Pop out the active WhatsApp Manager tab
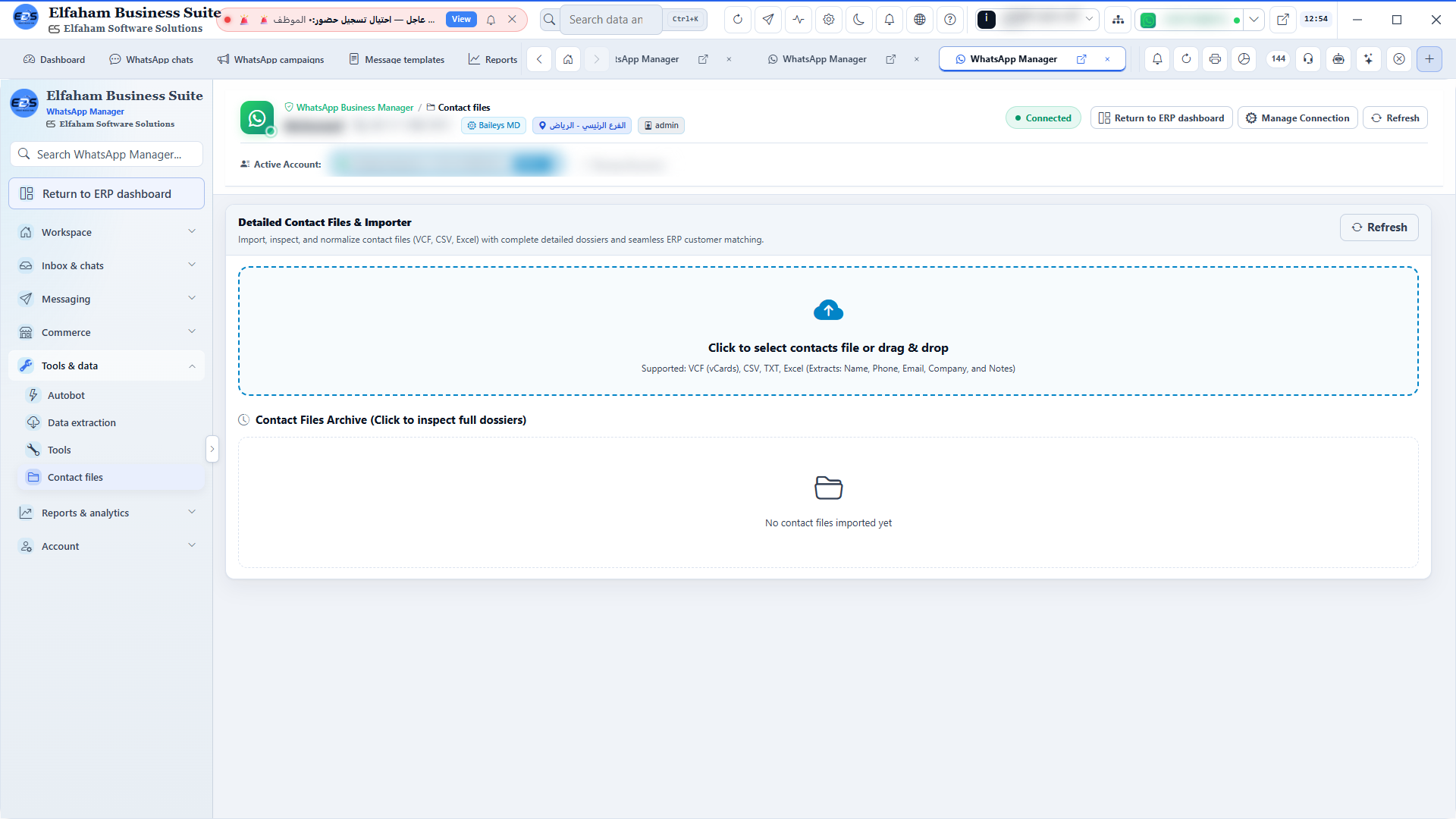This screenshot has height=819, width=1456. click(x=1081, y=59)
